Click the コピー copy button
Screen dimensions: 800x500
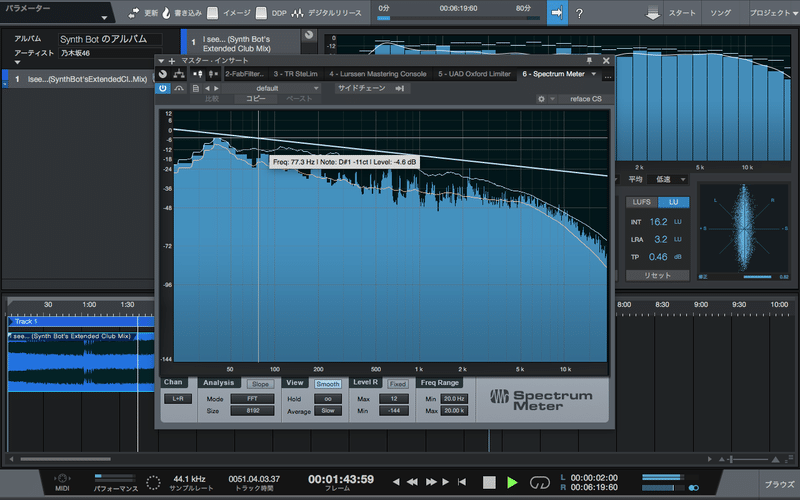256,99
